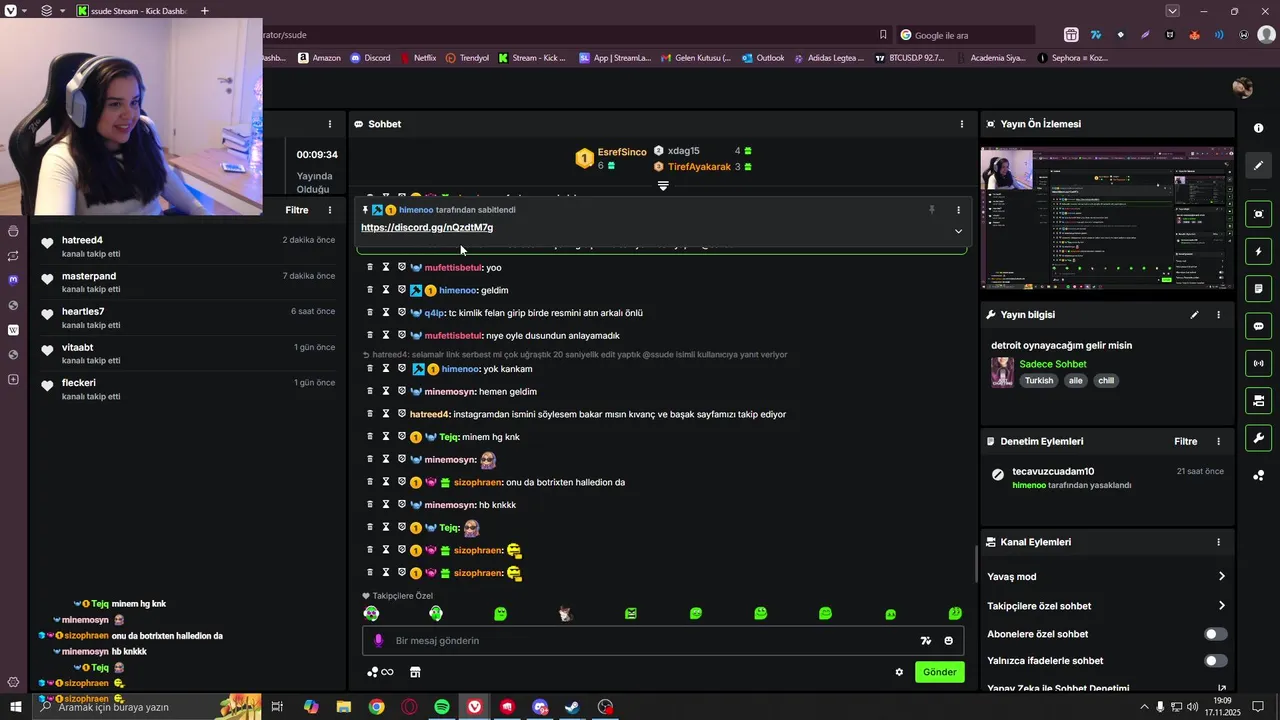The image size is (1280, 720).
Task: Open Steam from the Windows taskbar
Action: pos(572,707)
